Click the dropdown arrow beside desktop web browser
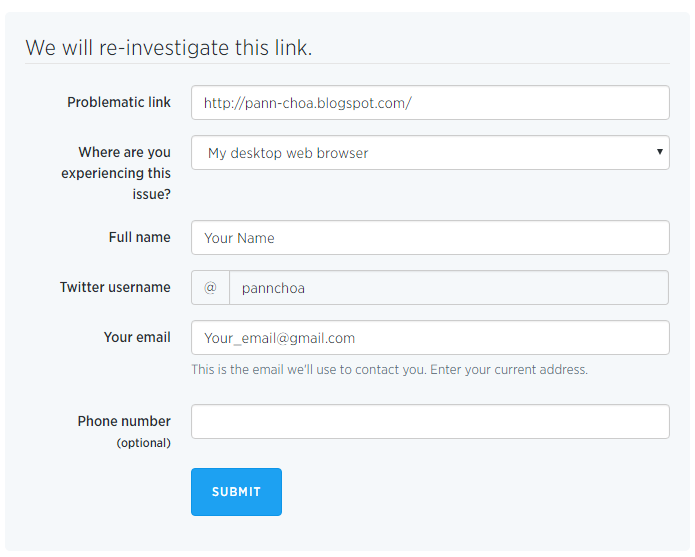This screenshot has width=695, height=557. 659,152
